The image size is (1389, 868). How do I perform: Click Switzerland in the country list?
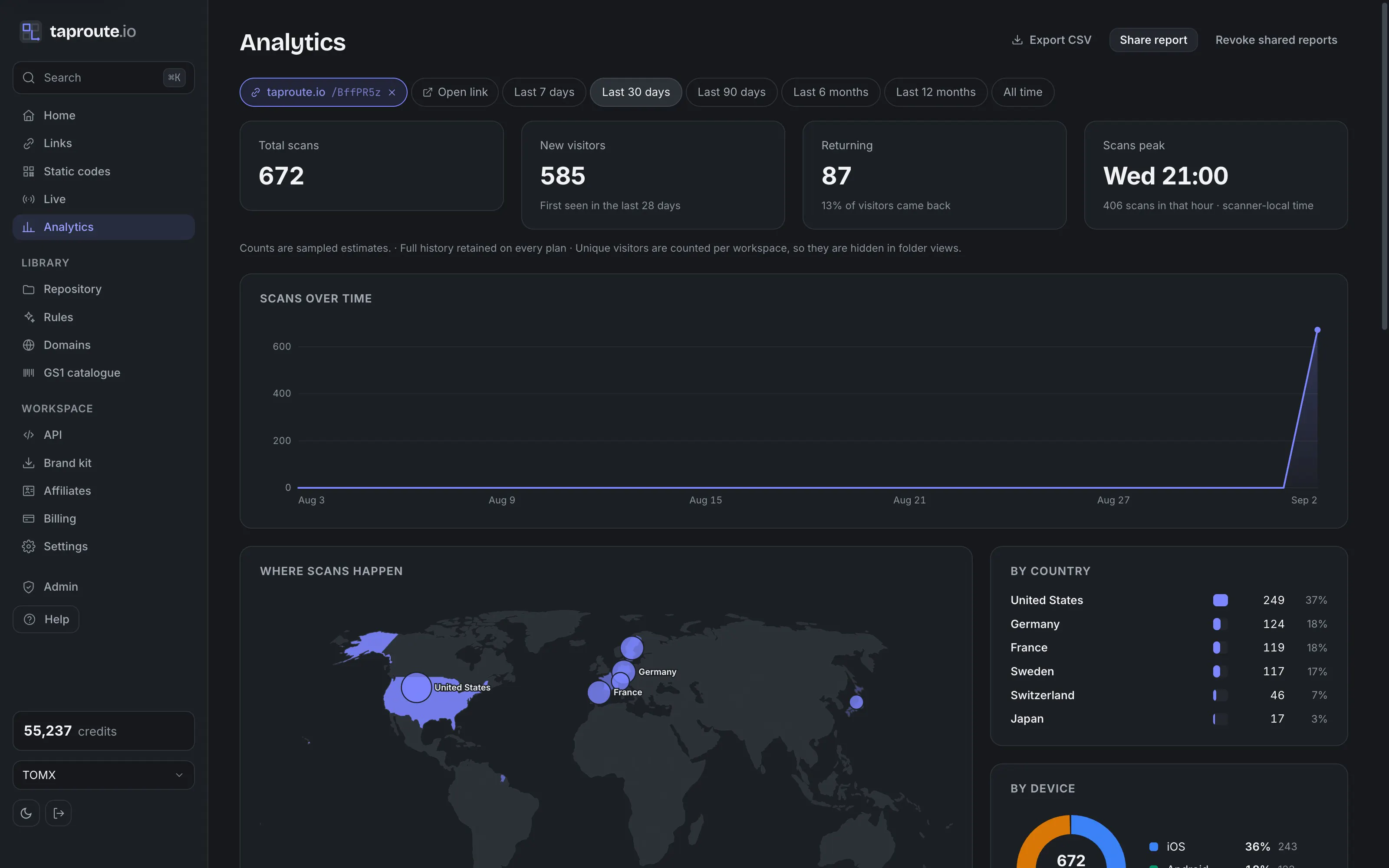tap(1168, 695)
